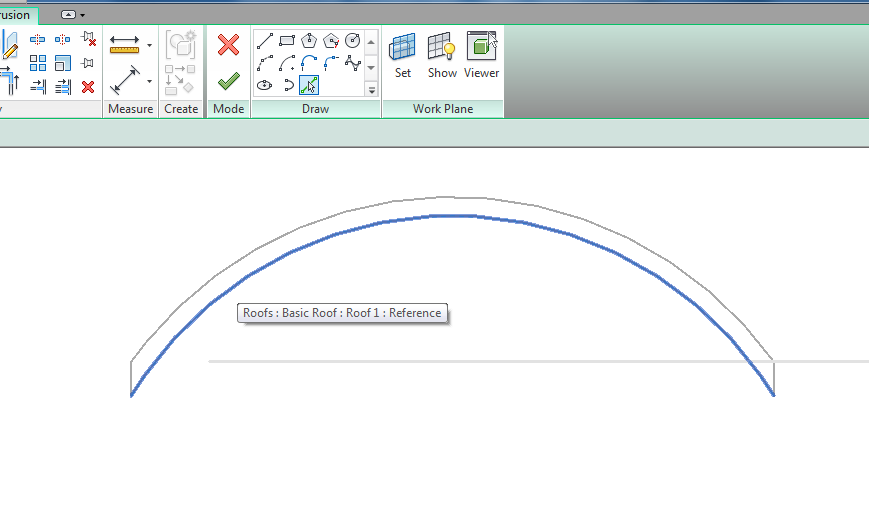Select the Rectangle draw tool
This screenshot has height=509, width=869.
(x=287, y=41)
